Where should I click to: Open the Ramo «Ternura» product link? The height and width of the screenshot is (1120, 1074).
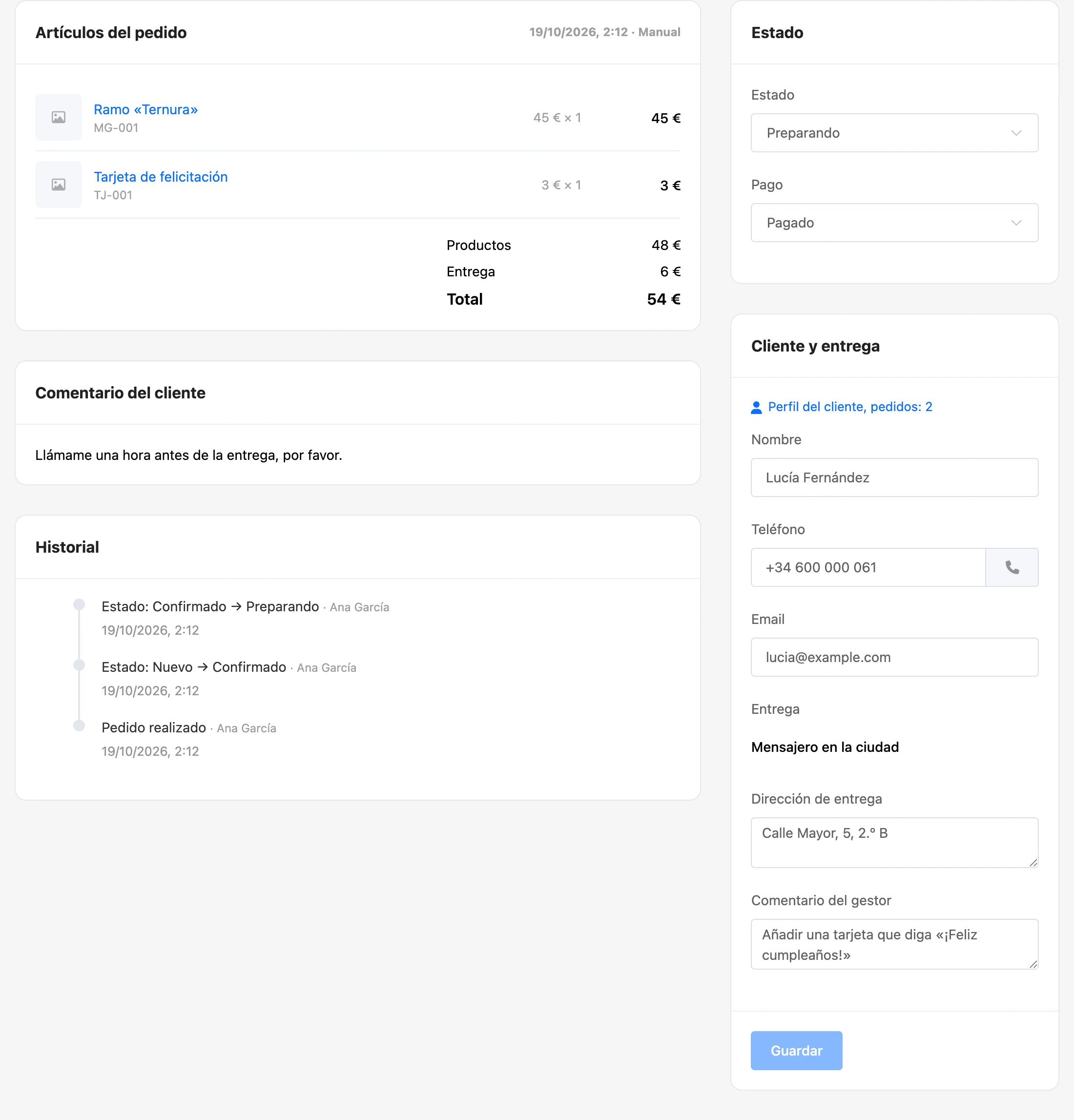(145, 110)
